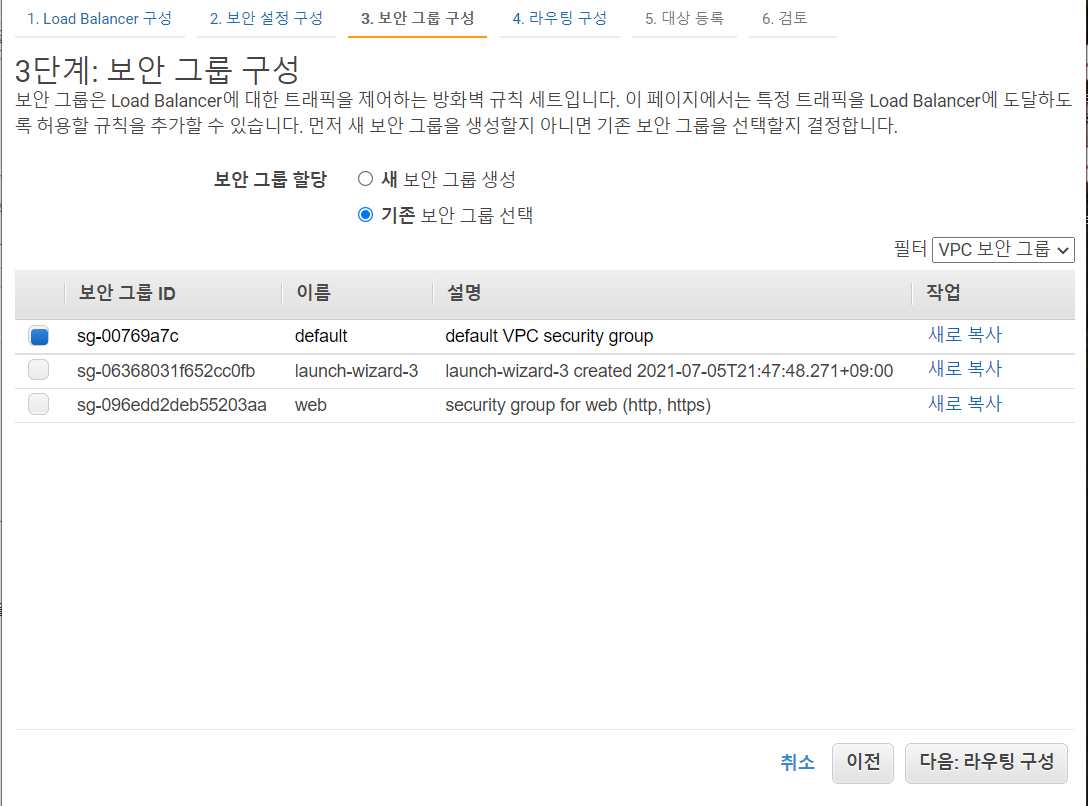Open the '6. 검토' tab
The image size is (1088, 806).
[785, 19]
